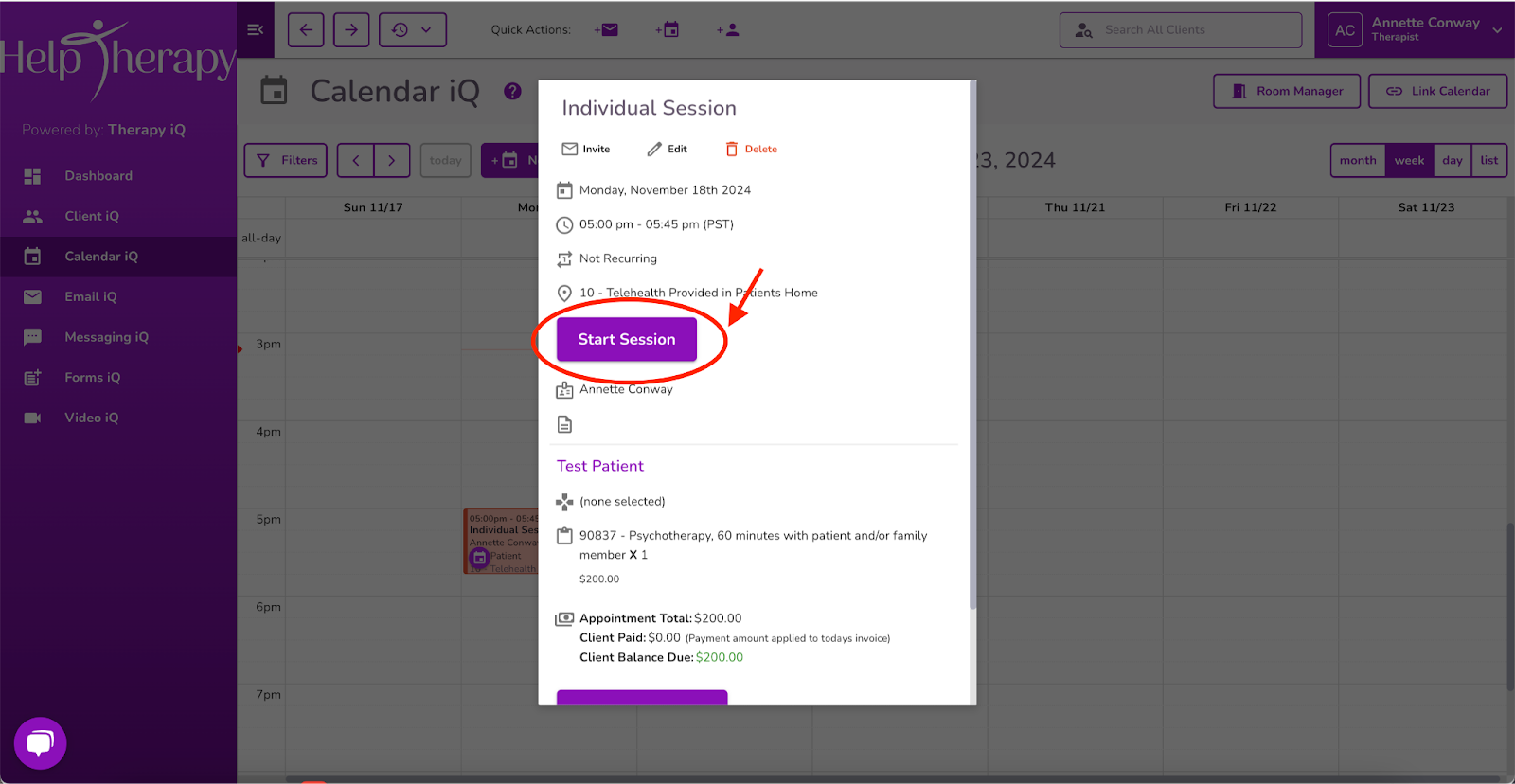
Task: Click the notes document icon in popup
Action: click(x=564, y=424)
